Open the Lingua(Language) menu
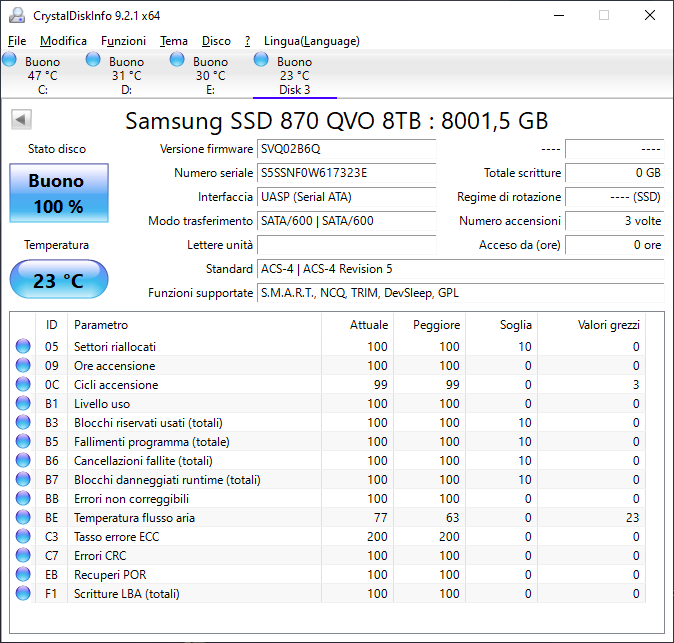The width and height of the screenshot is (674, 643). [312, 41]
